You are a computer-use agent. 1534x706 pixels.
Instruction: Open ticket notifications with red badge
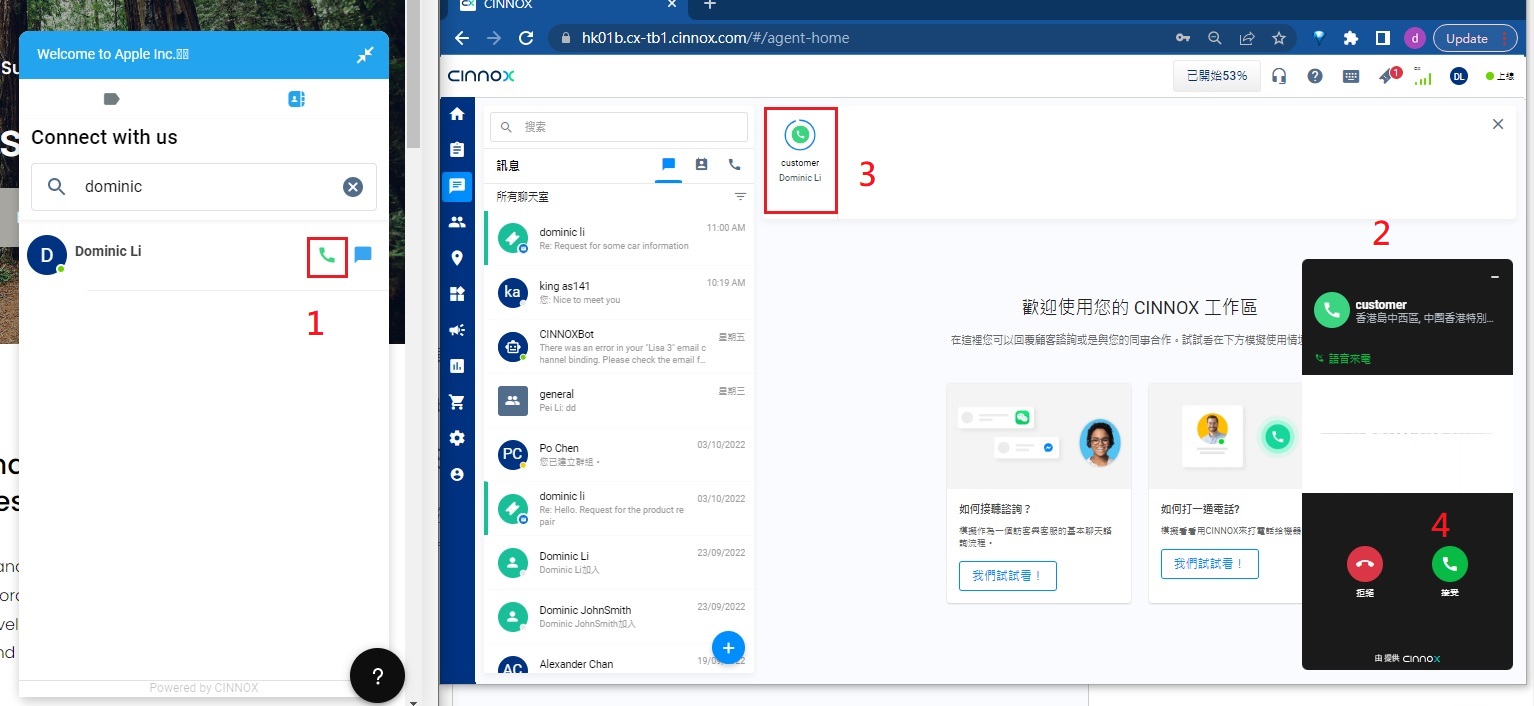[1388, 76]
